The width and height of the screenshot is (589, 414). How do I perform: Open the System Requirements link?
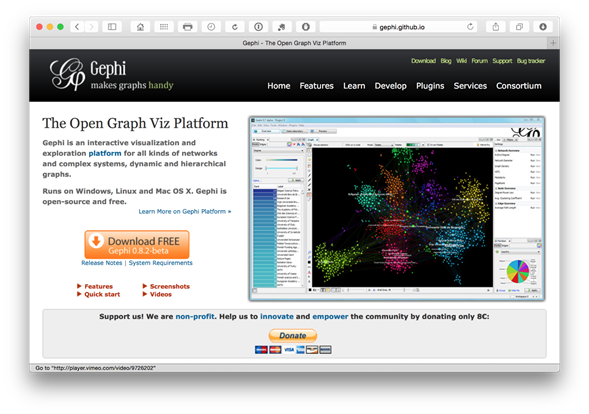160,263
